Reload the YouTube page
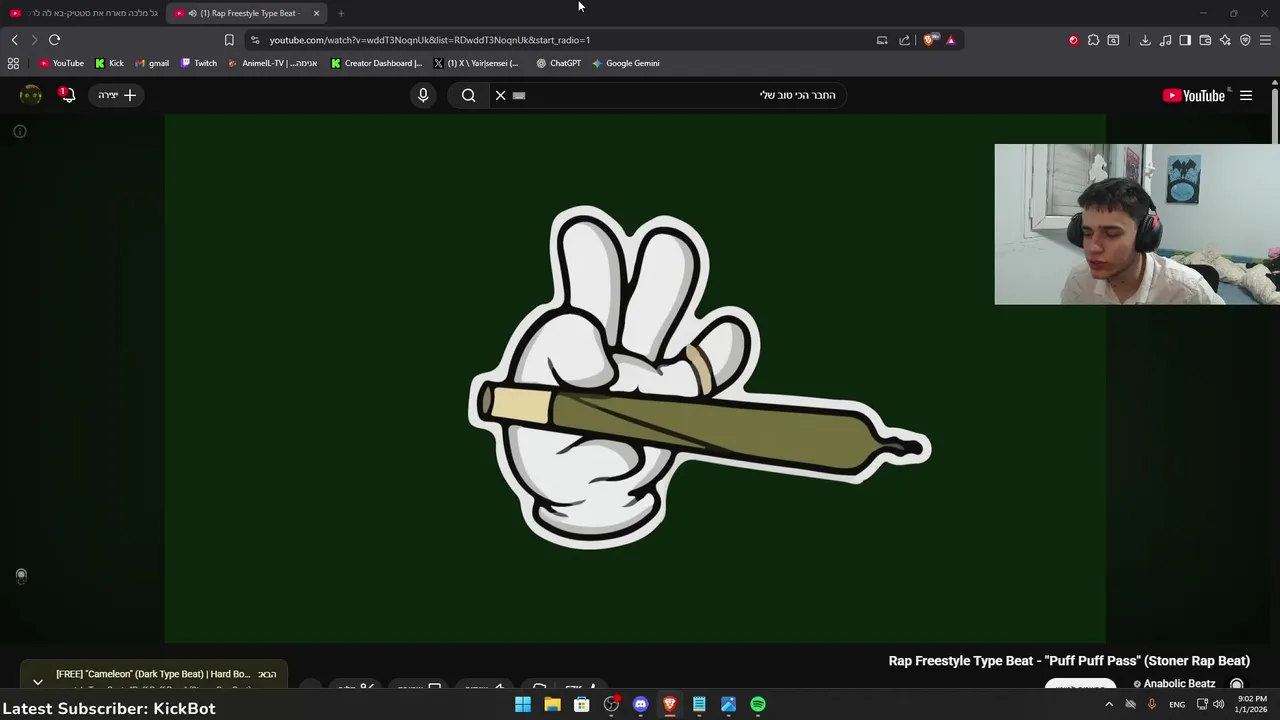Image resolution: width=1280 pixels, height=720 pixels. pos(54,40)
